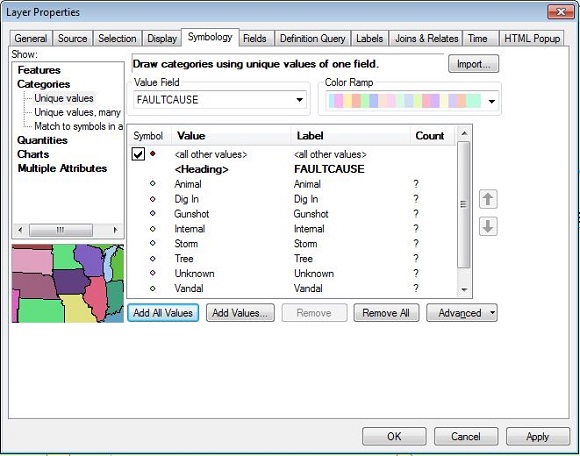Open the Advanced button dropdown
This screenshot has width=580, height=456.
point(462,313)
